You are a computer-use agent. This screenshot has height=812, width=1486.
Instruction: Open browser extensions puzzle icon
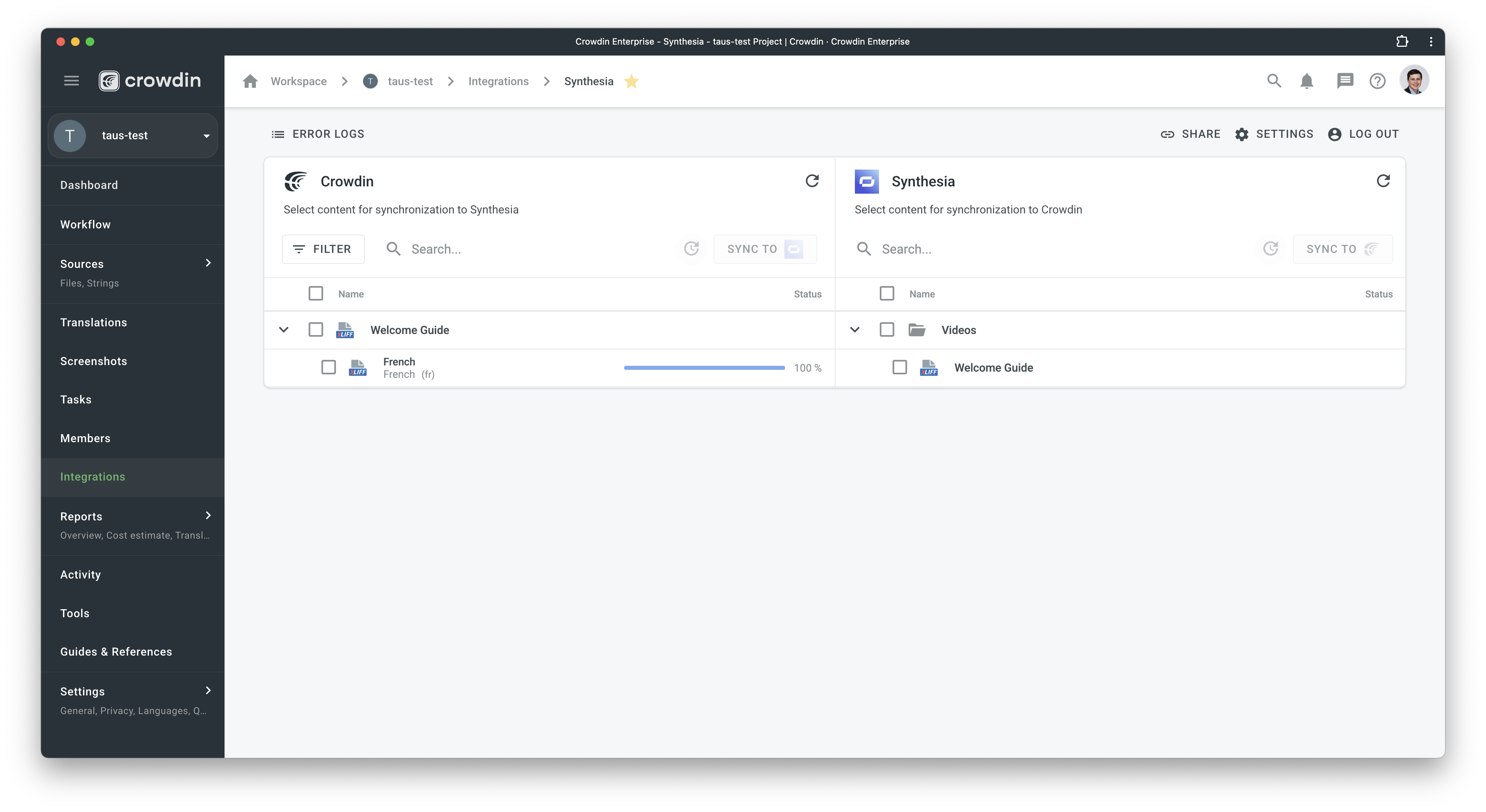coord(1402,42)
